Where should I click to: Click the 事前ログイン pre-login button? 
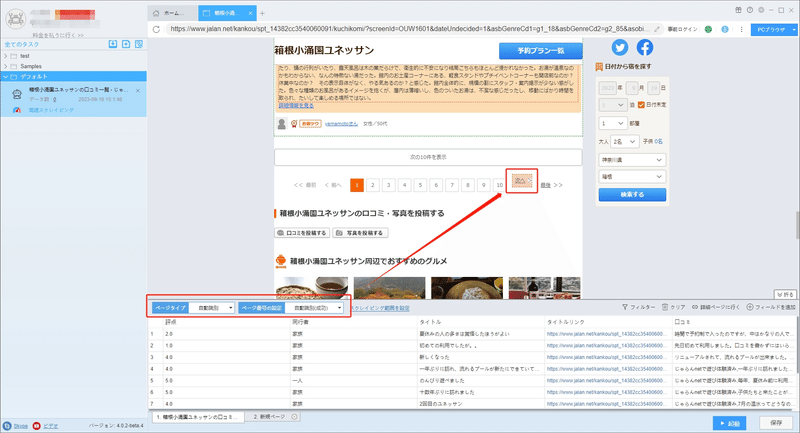(682, 30)
